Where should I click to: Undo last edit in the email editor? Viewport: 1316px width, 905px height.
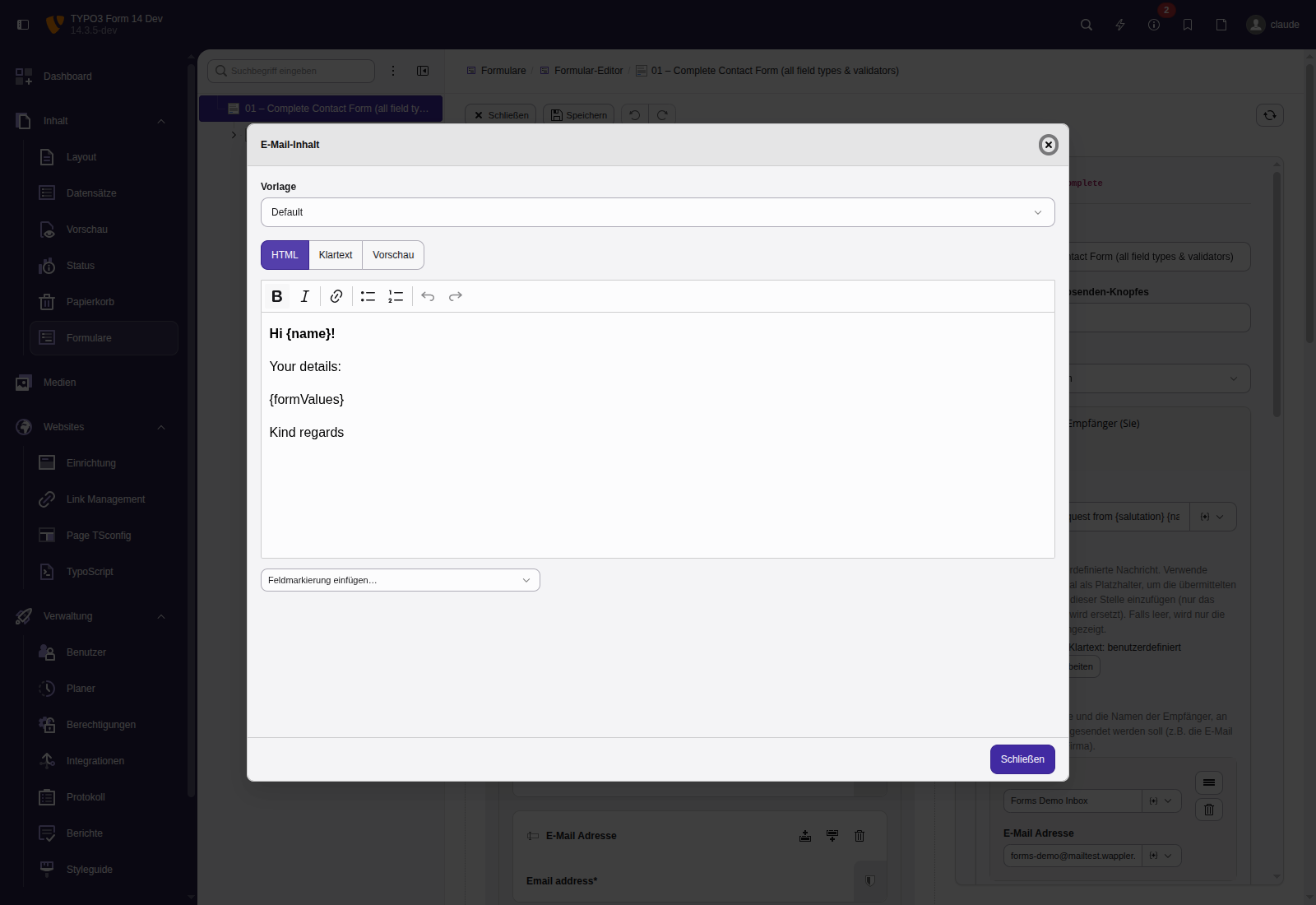(x=428, y=296)
